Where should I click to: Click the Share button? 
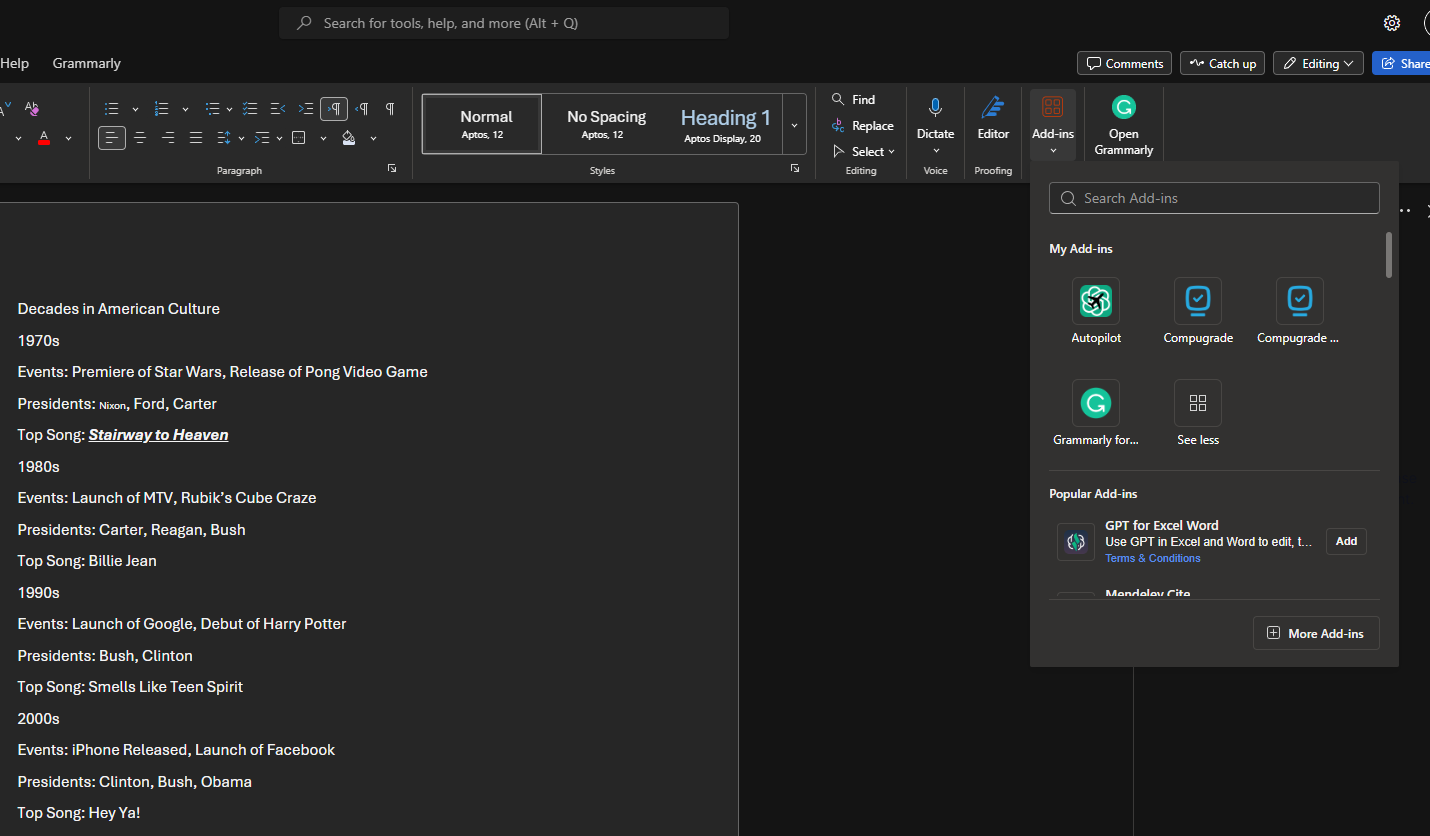pyautogui.click(x=1401, y=63)
